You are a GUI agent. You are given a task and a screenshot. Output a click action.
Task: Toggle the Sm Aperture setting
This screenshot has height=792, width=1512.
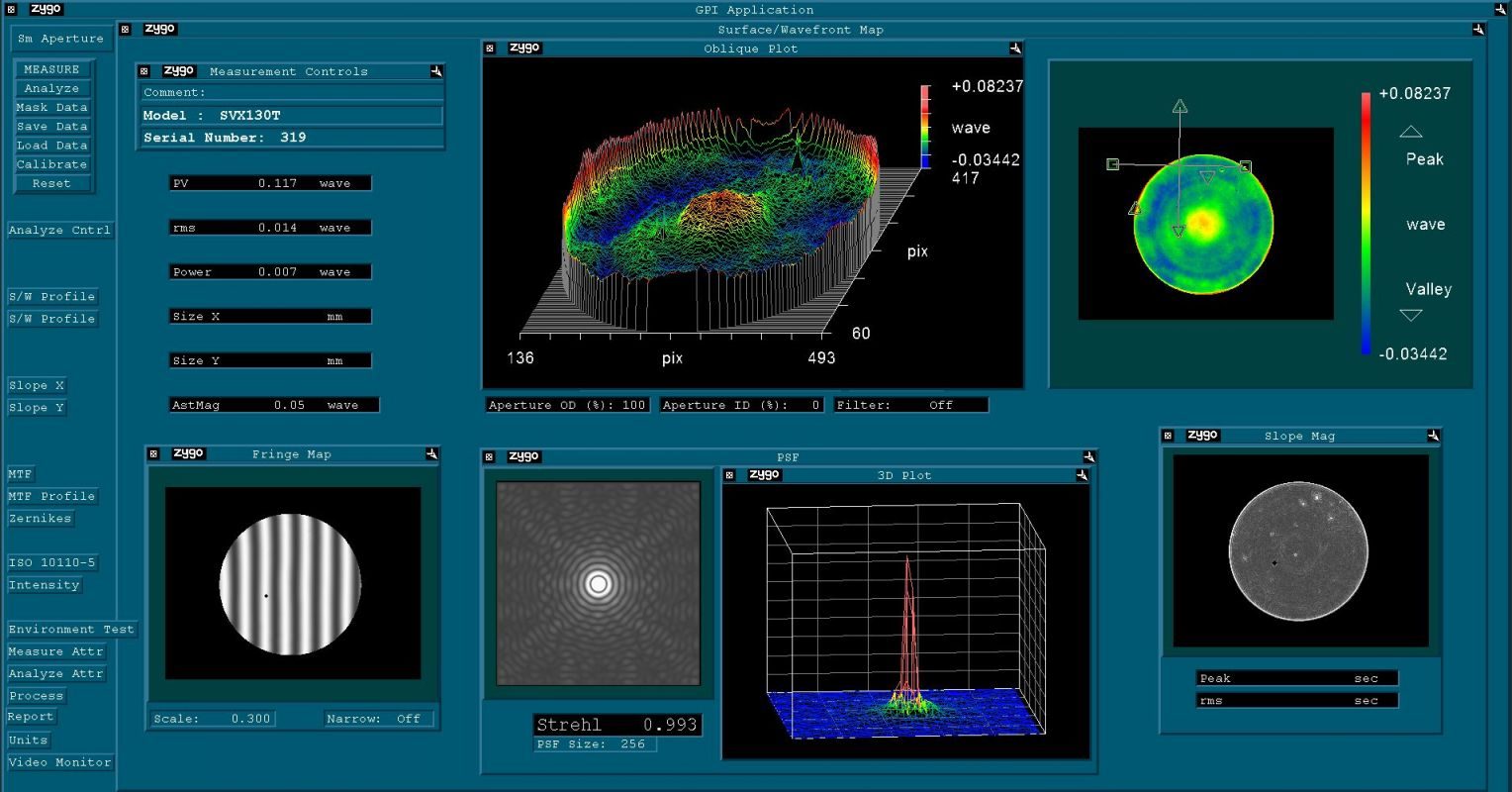(x=60, y=39)
